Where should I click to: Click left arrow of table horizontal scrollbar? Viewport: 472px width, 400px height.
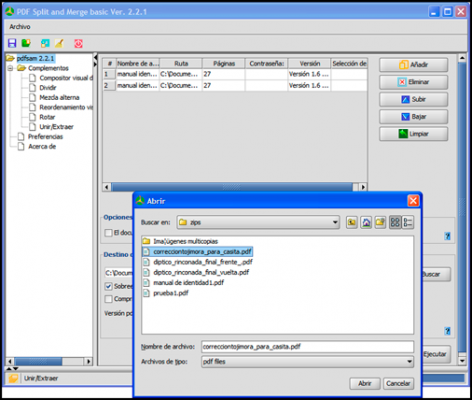(x=106, y=187)
